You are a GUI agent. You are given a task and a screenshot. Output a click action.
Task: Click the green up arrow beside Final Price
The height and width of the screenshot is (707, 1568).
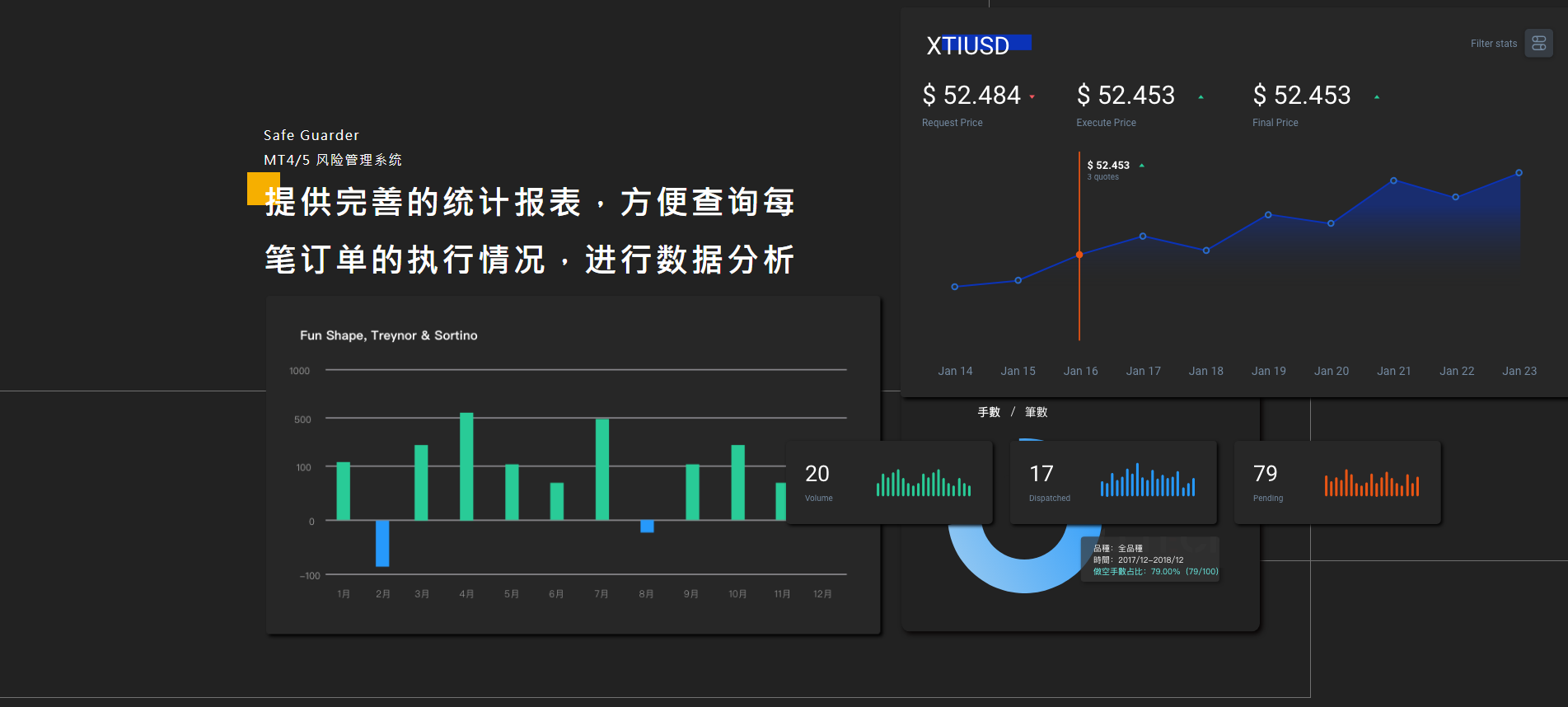tap(1377, 97)
